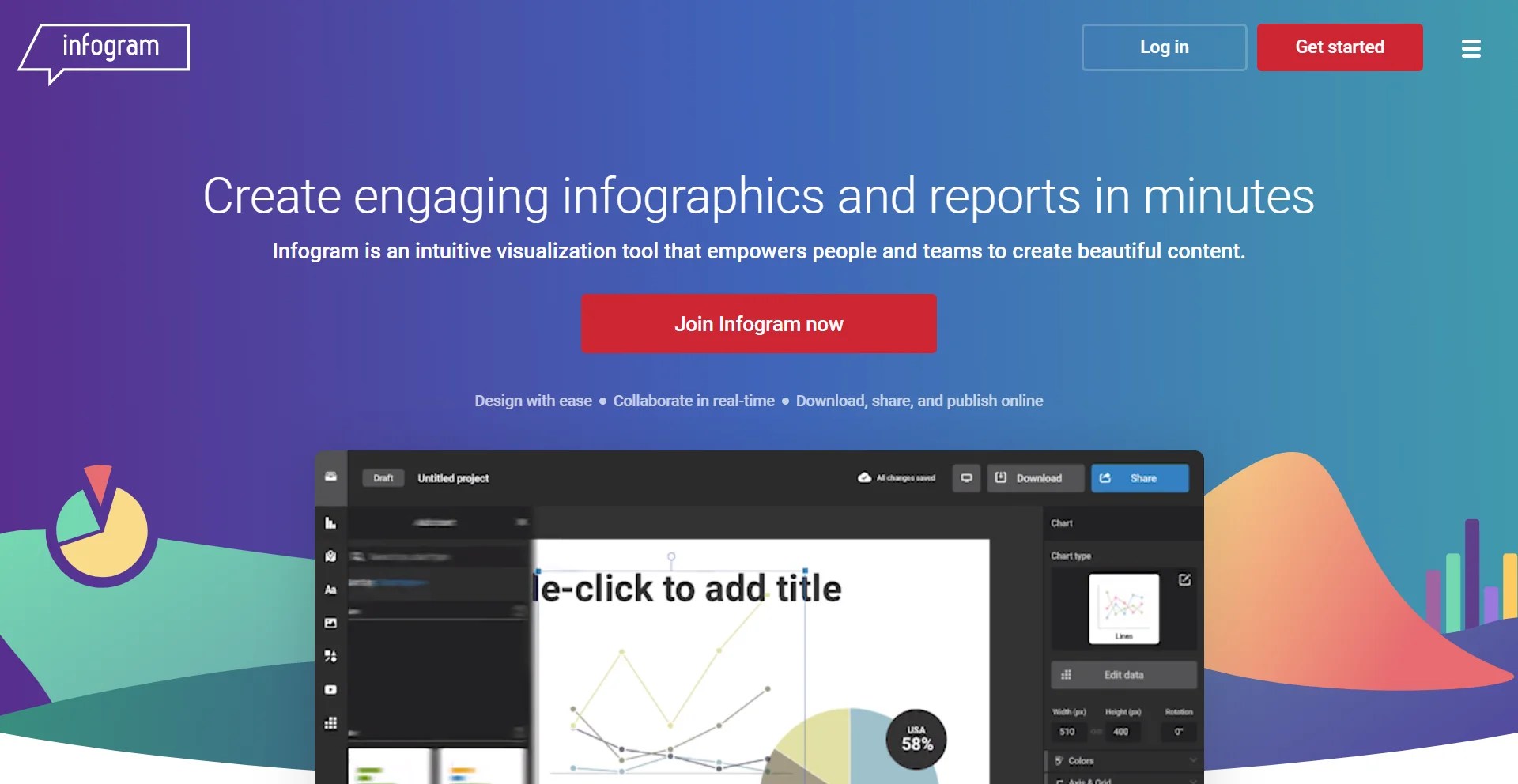
Task: Select the shapes tool in editor sidebar
Action: pyautogui.click(x=330, y=656)
